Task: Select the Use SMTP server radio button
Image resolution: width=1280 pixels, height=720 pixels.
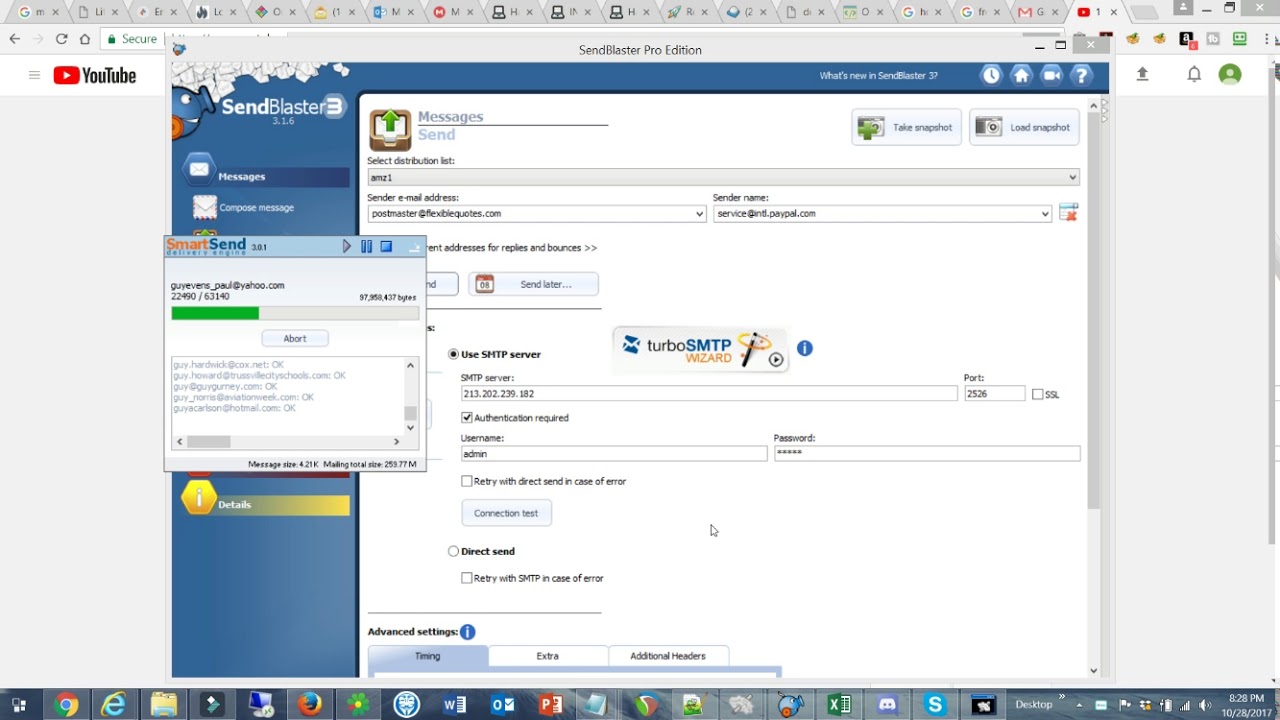Action: pyautogui.click(x=453, y=354)
